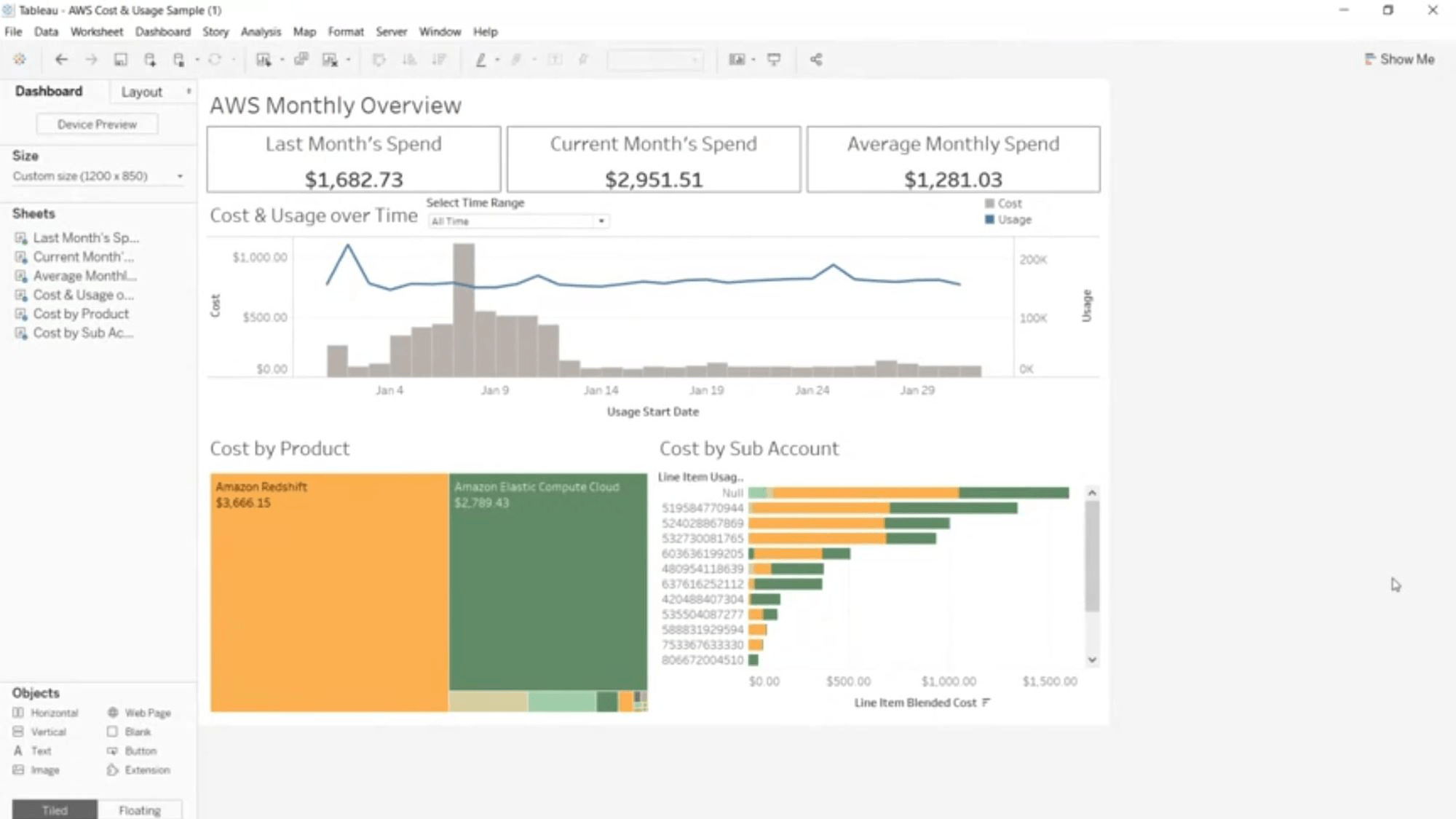Click the Presentation Mode icon
Image resolution: width=1456 pixels, height=819 pixels.
[774, 60]
